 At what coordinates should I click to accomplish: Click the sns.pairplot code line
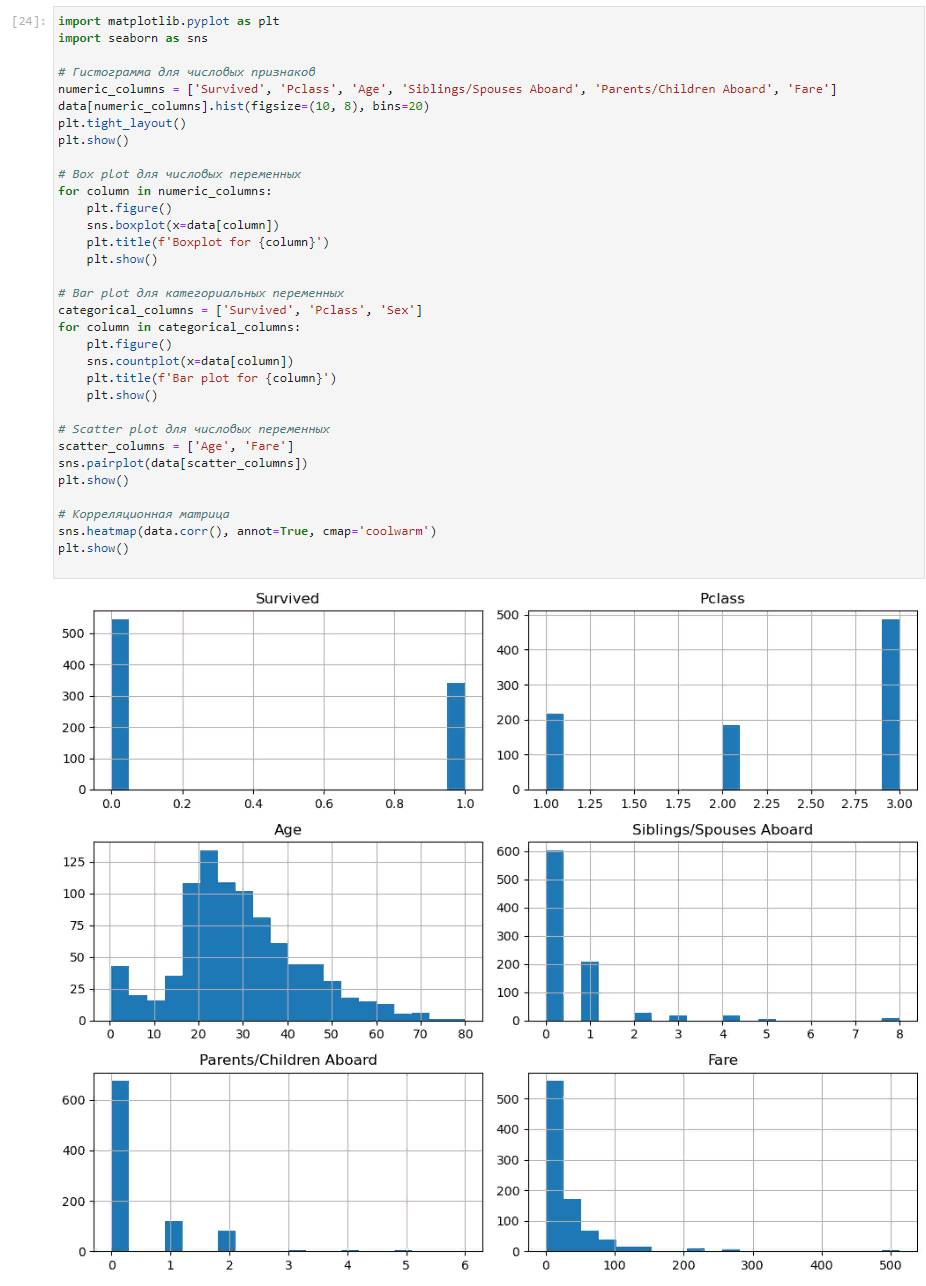(182, 463)
